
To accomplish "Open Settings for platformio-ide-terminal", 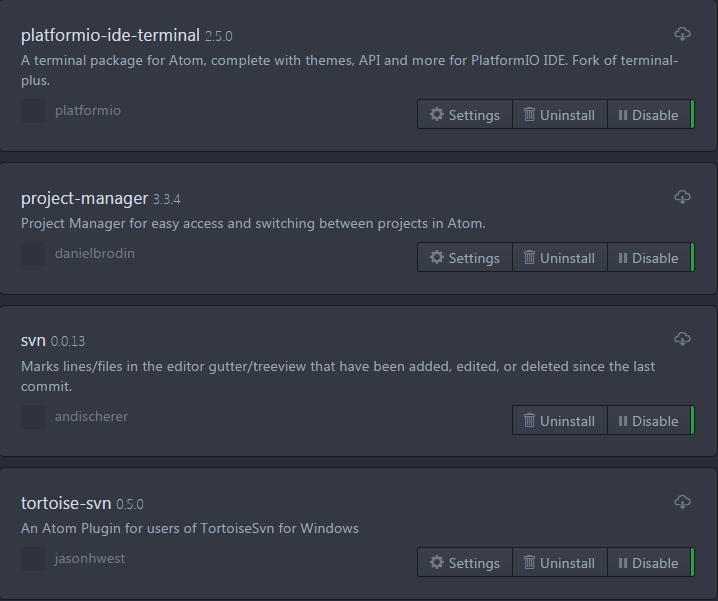I will point(465,115).
